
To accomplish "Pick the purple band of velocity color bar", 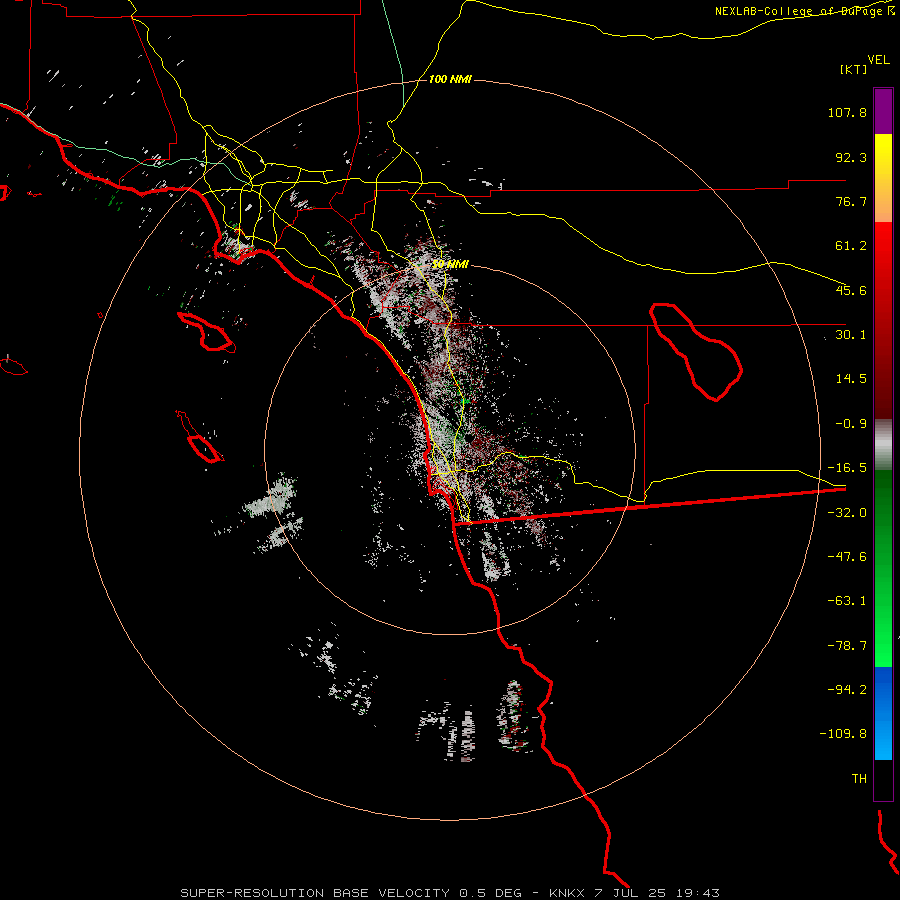I will 883,112.
